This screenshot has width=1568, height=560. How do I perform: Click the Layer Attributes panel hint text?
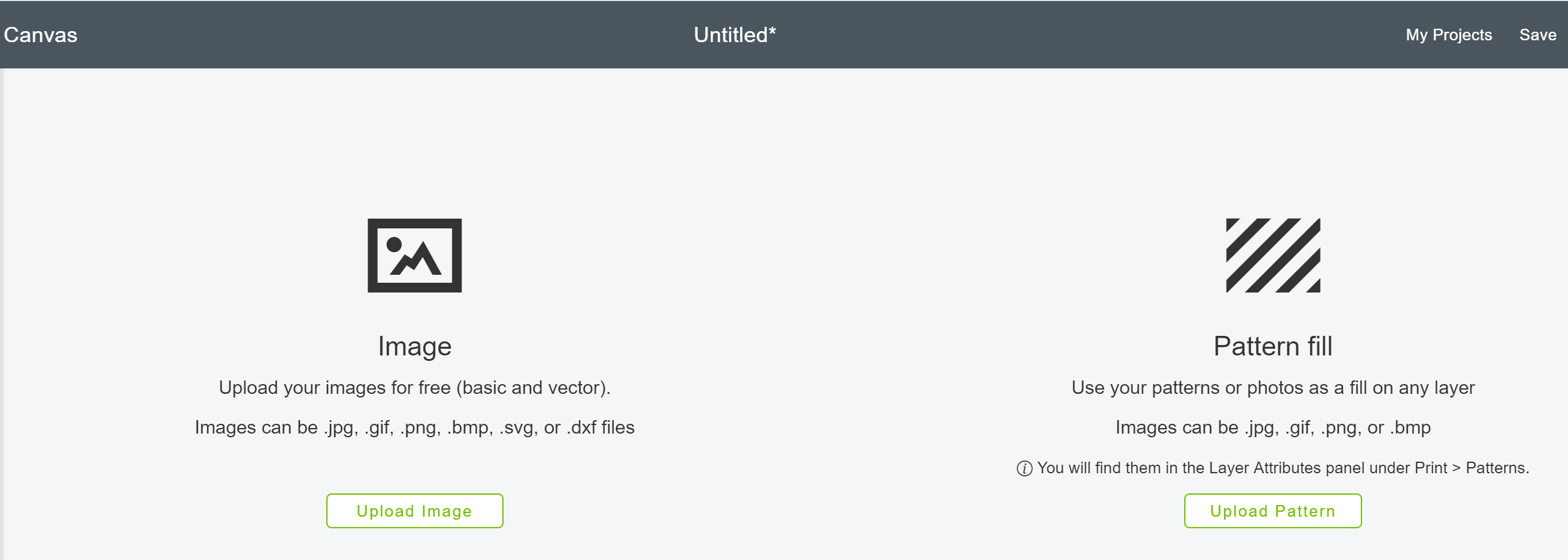coord(1283,468)
